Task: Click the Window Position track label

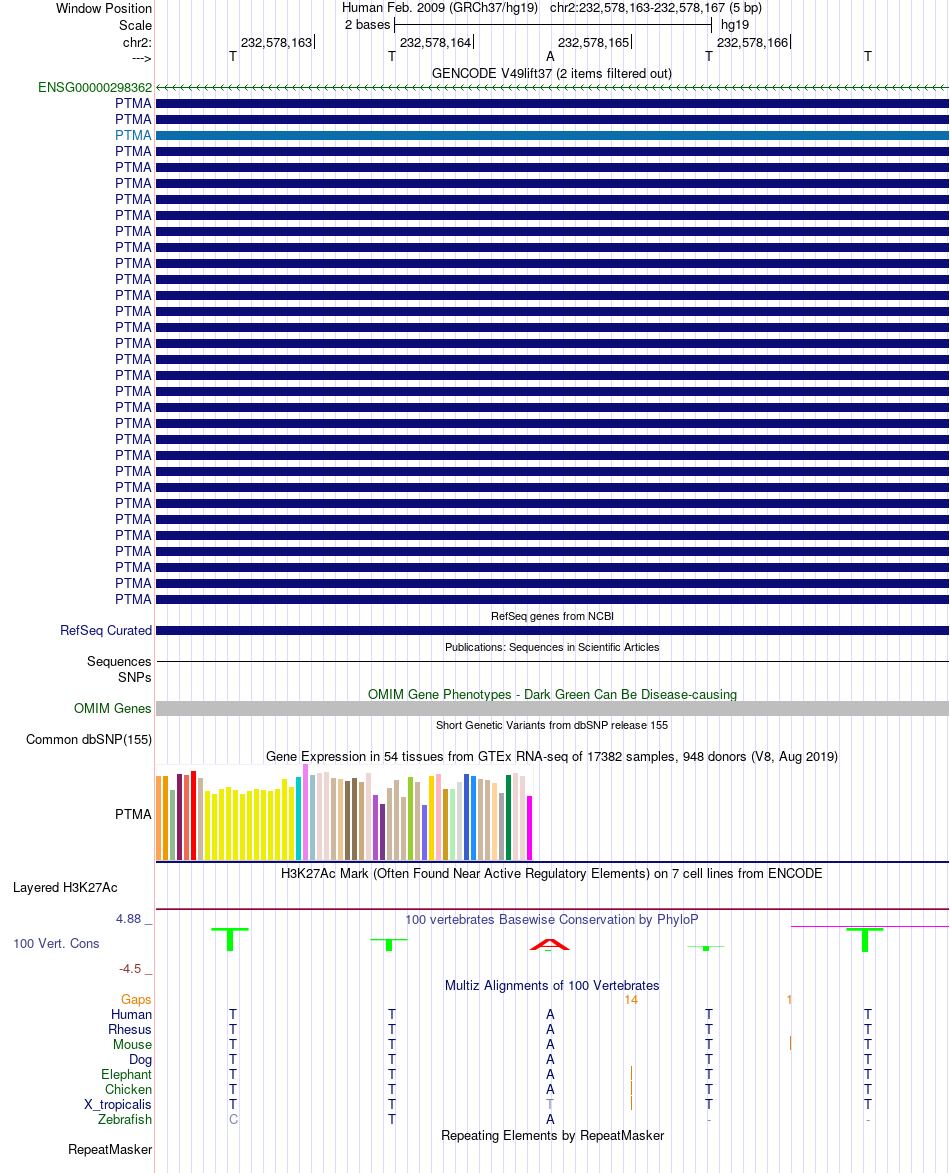Action: pos(103,8)
